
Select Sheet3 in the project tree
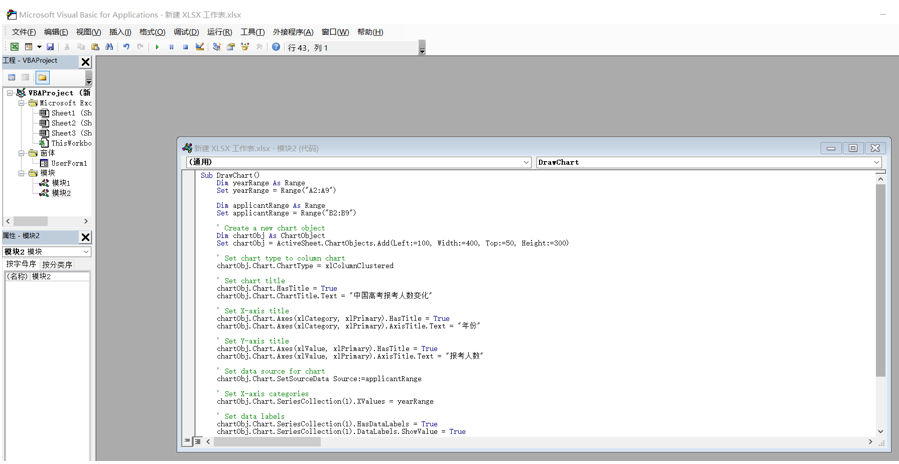[65, 133]
